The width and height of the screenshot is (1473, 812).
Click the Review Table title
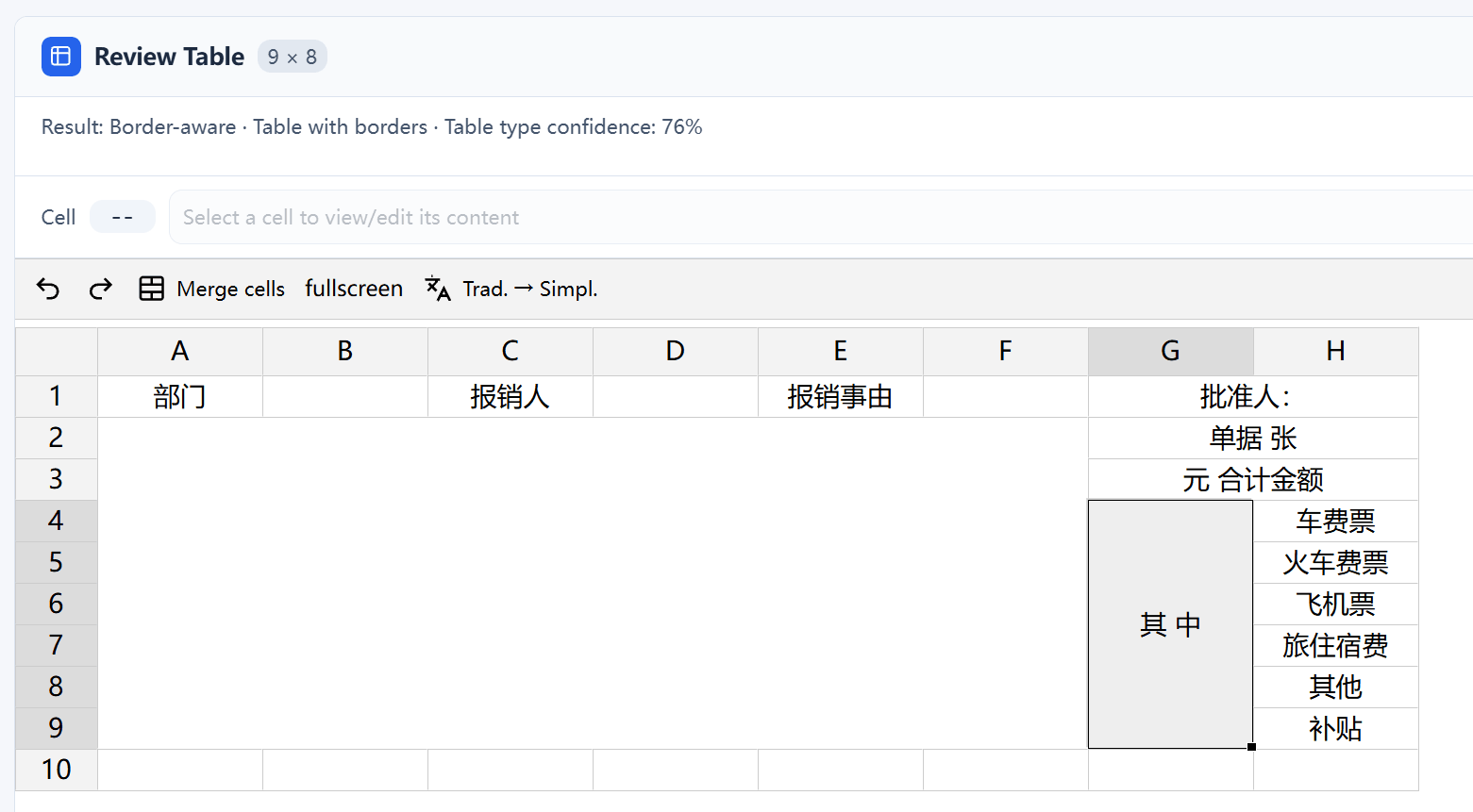click(169, 57)
